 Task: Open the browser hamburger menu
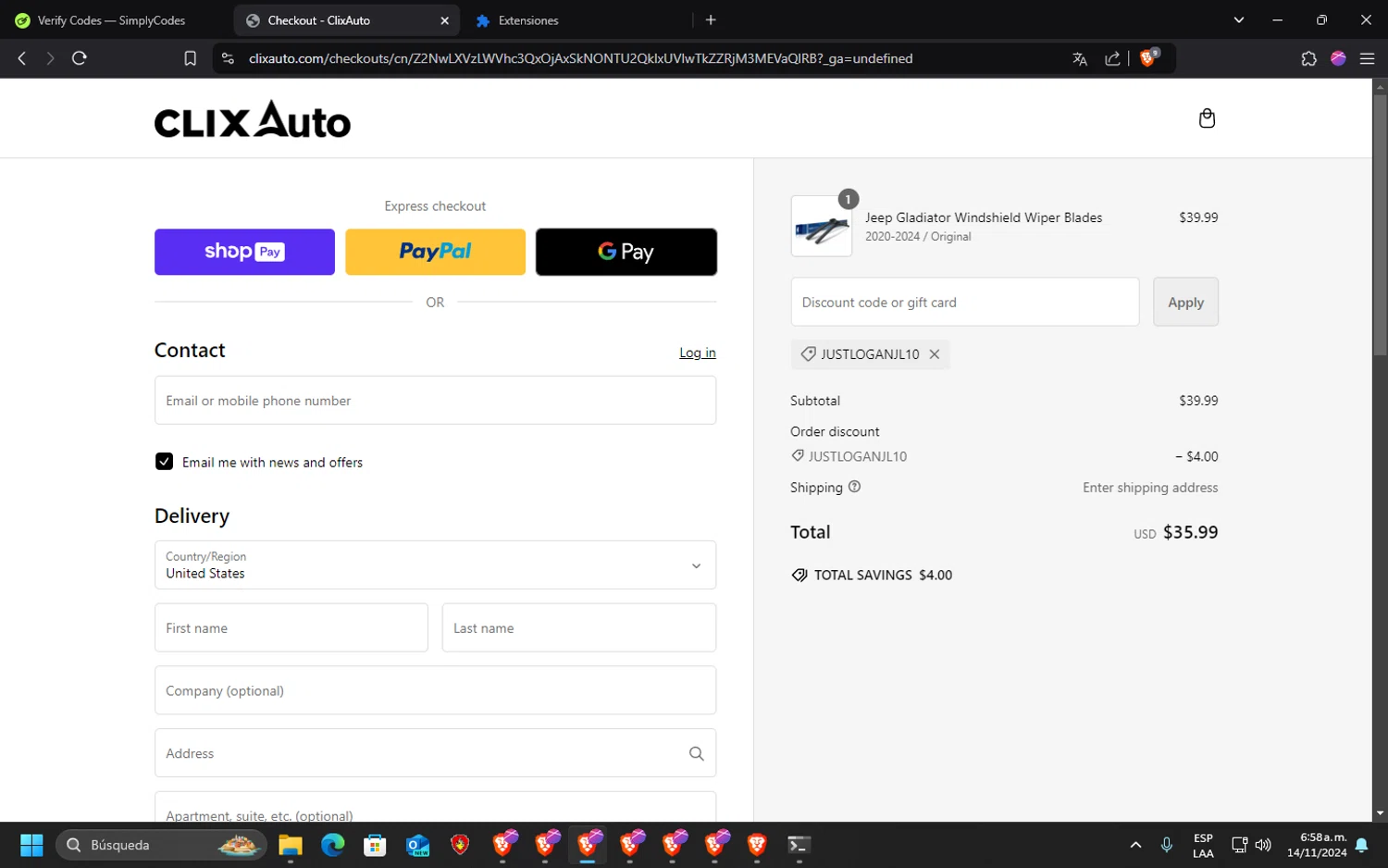(1367, 58)
